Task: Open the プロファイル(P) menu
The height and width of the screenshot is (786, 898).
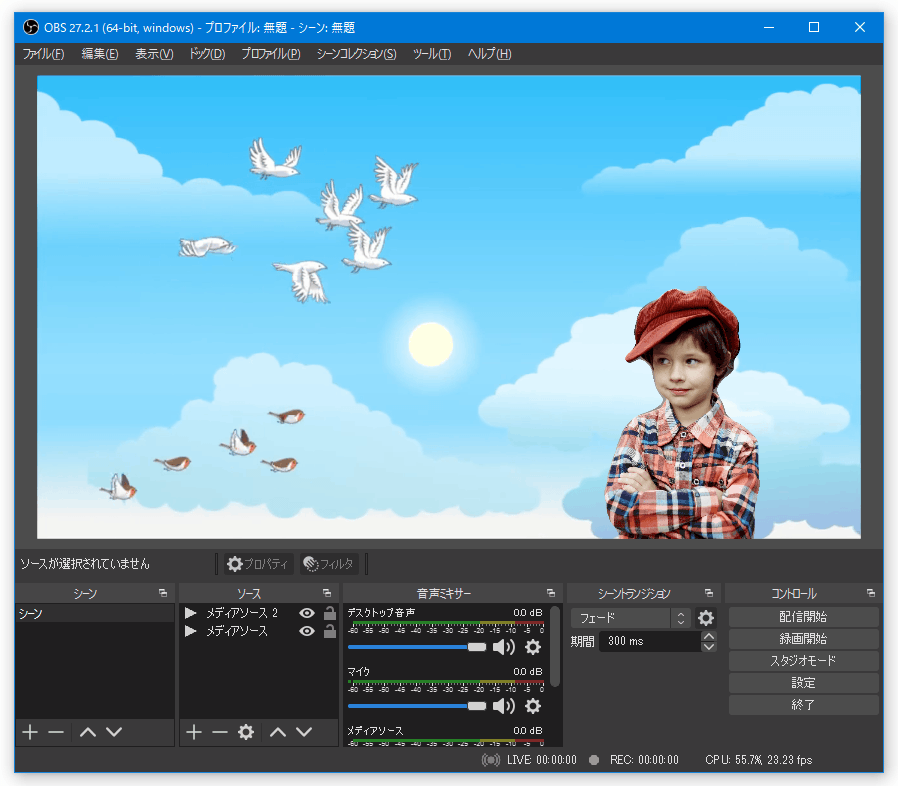Action: (271, 54)
